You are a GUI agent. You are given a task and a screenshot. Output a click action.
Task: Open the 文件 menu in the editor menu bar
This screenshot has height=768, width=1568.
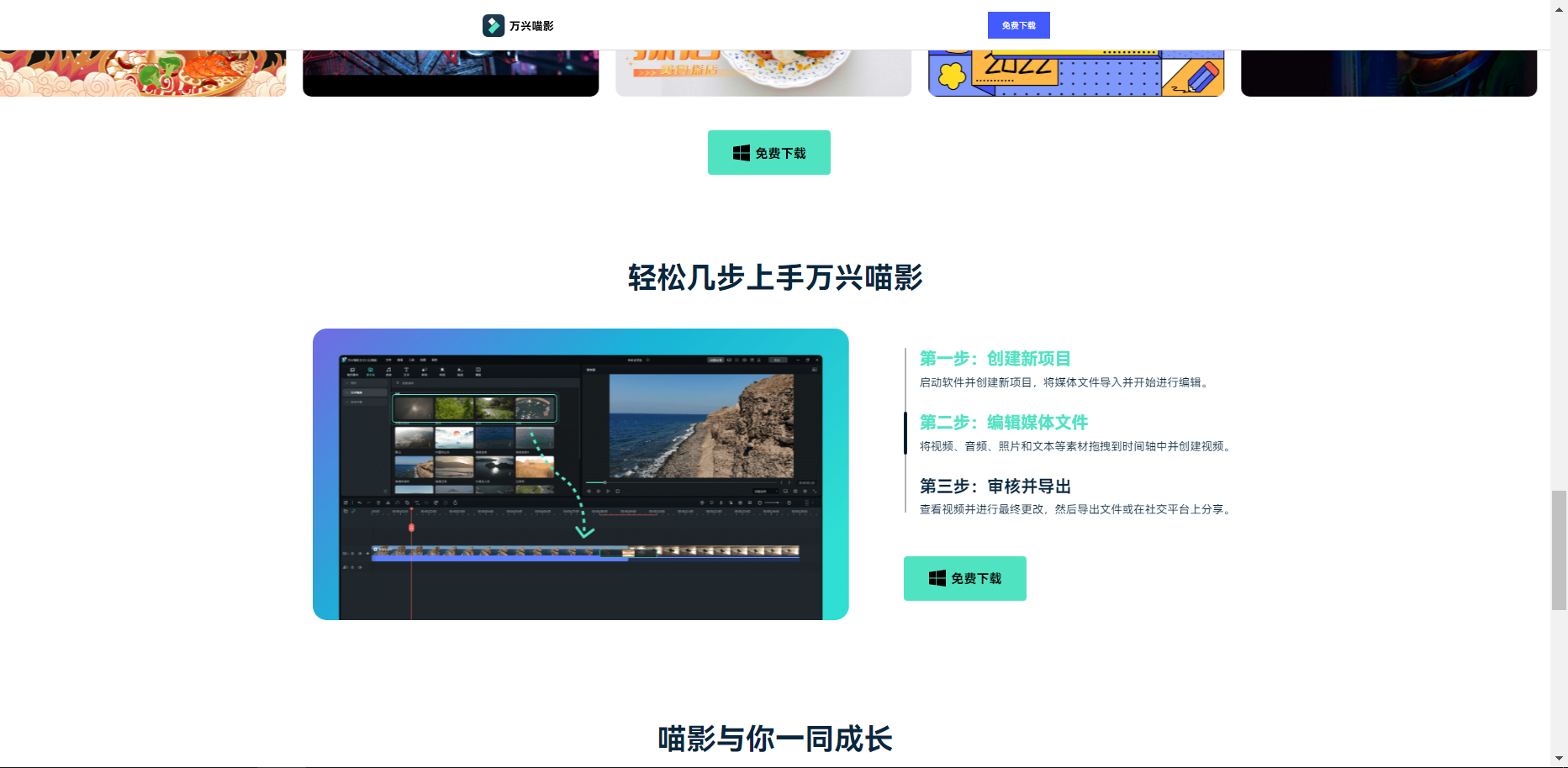click(x=388, y=360)
